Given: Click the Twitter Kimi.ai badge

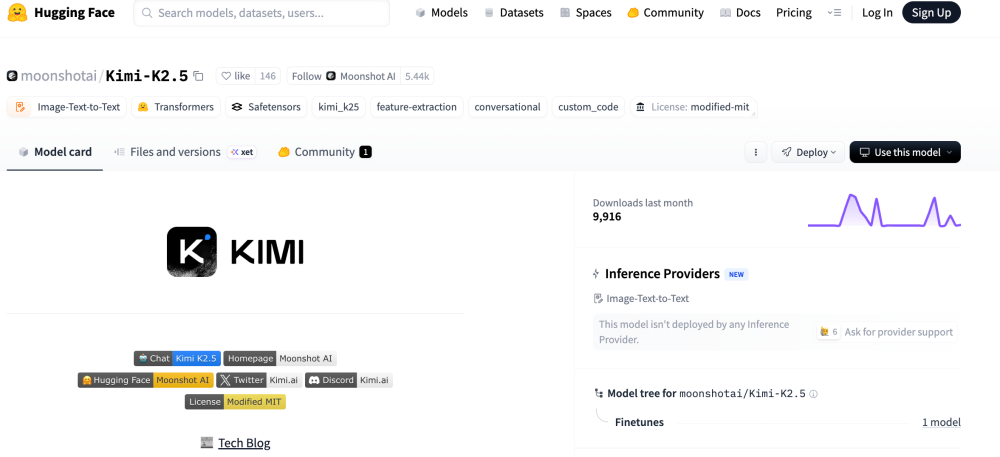Looking at the screenshot, I should [258, 380].
